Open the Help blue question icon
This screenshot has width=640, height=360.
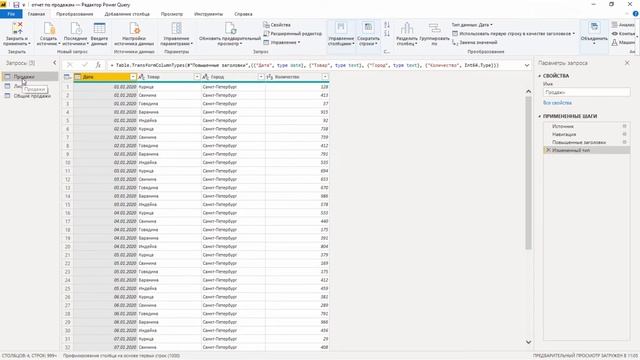point(636,14)
